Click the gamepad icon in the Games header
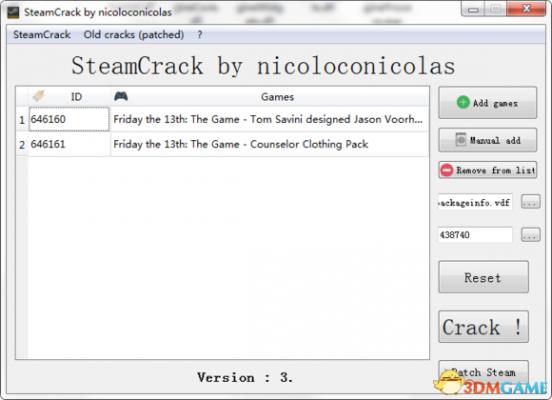The image size is (552, 400). (x=121, y=96)
